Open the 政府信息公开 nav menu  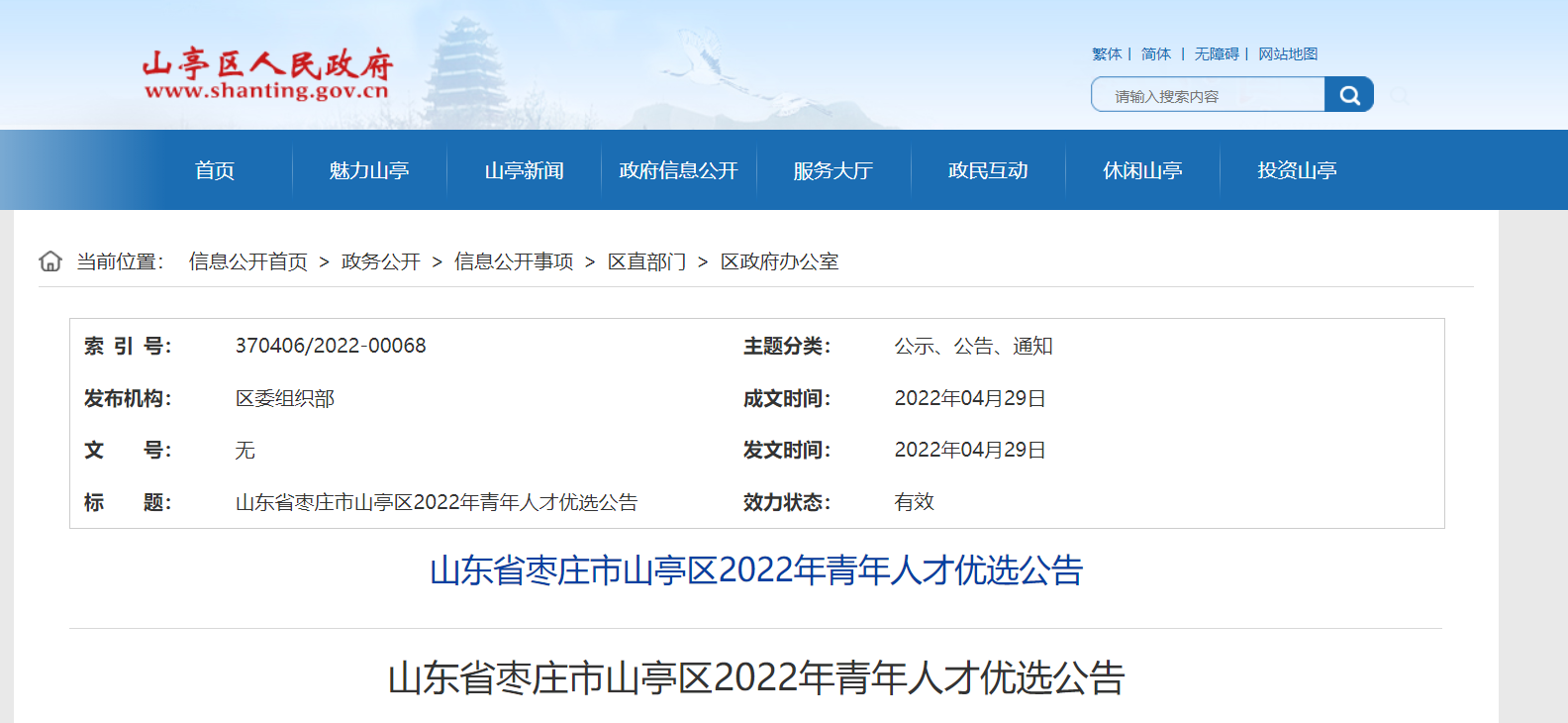[x=679, y=170]
